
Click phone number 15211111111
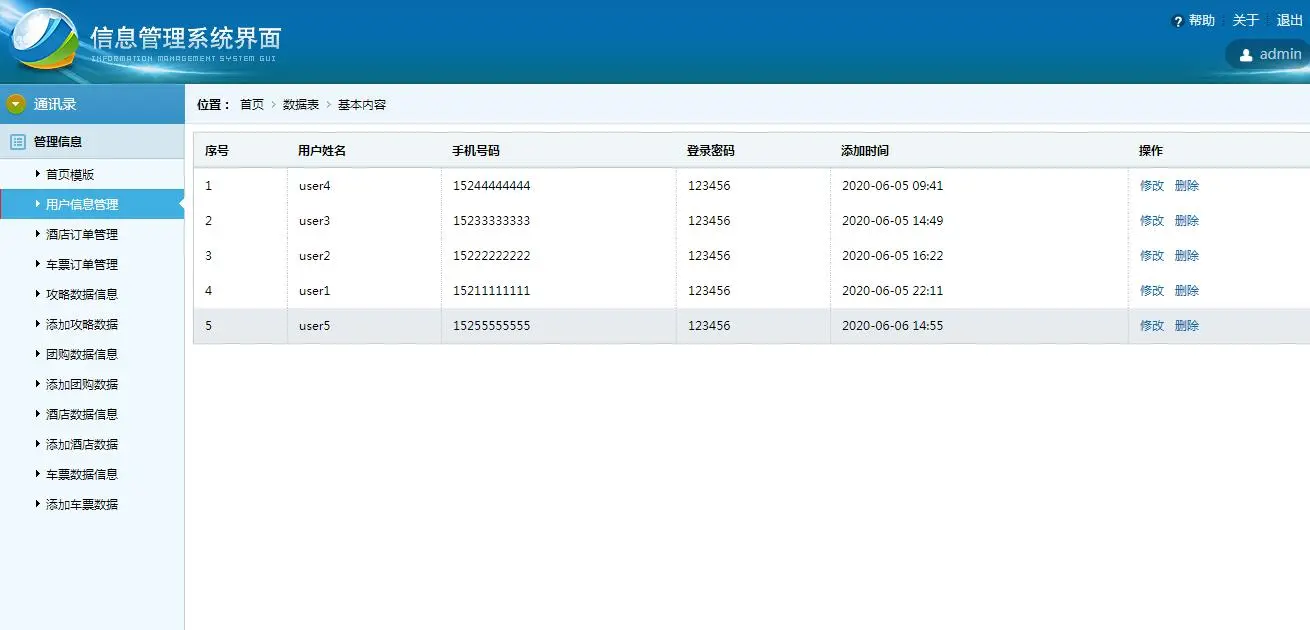(491, 290)
